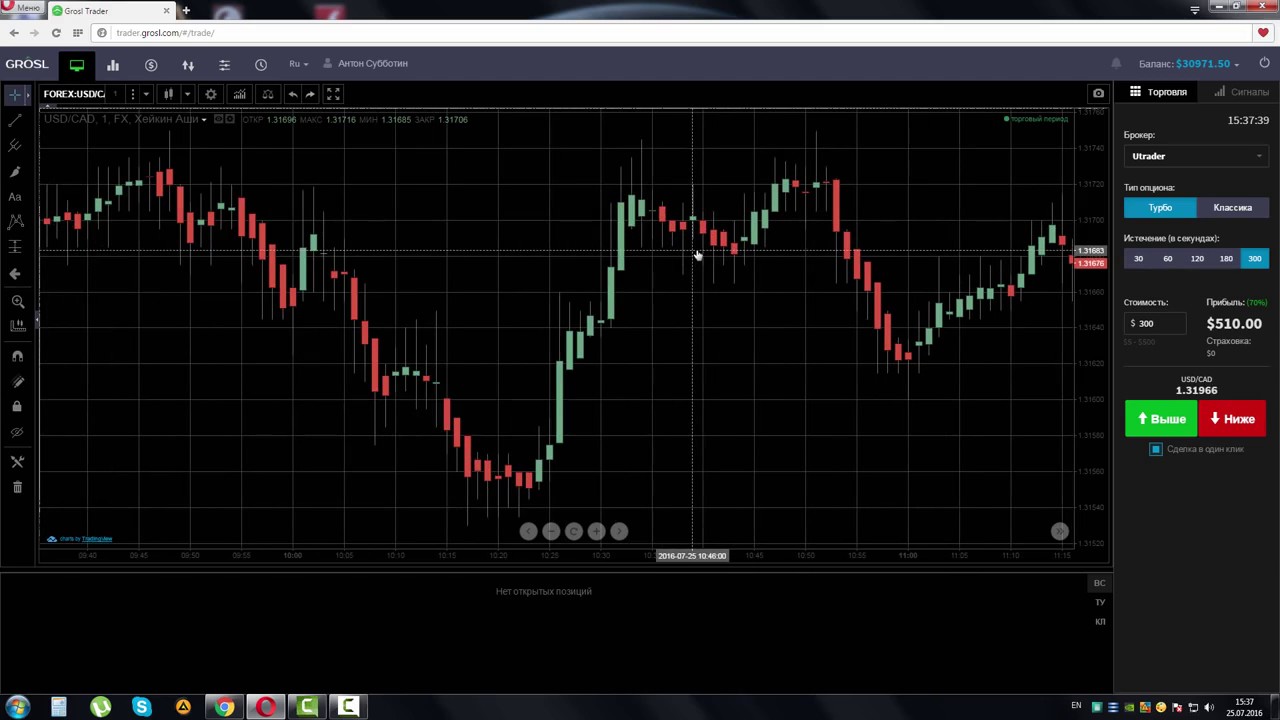
Task: Select the Aa text tool
Action: click(15, 197)
